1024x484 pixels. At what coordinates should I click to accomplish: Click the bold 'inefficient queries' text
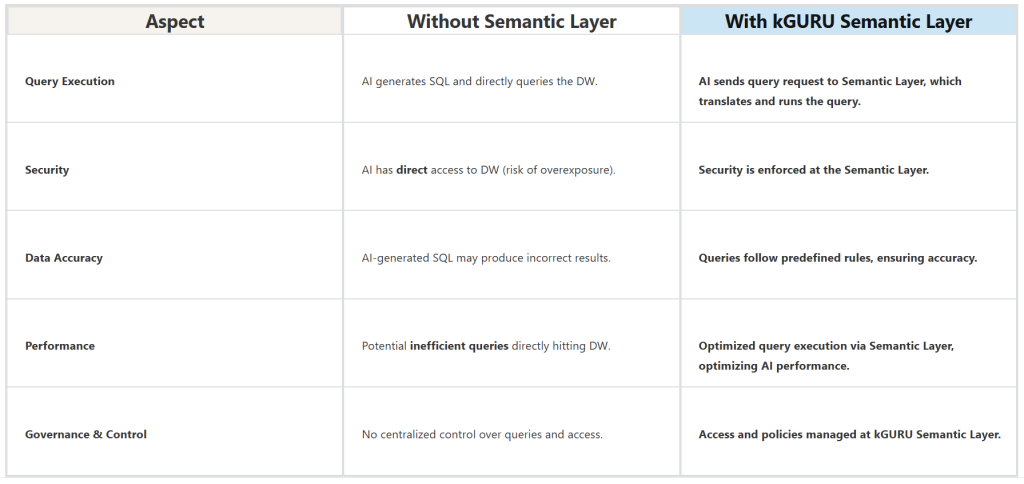(x=459, y=346)
